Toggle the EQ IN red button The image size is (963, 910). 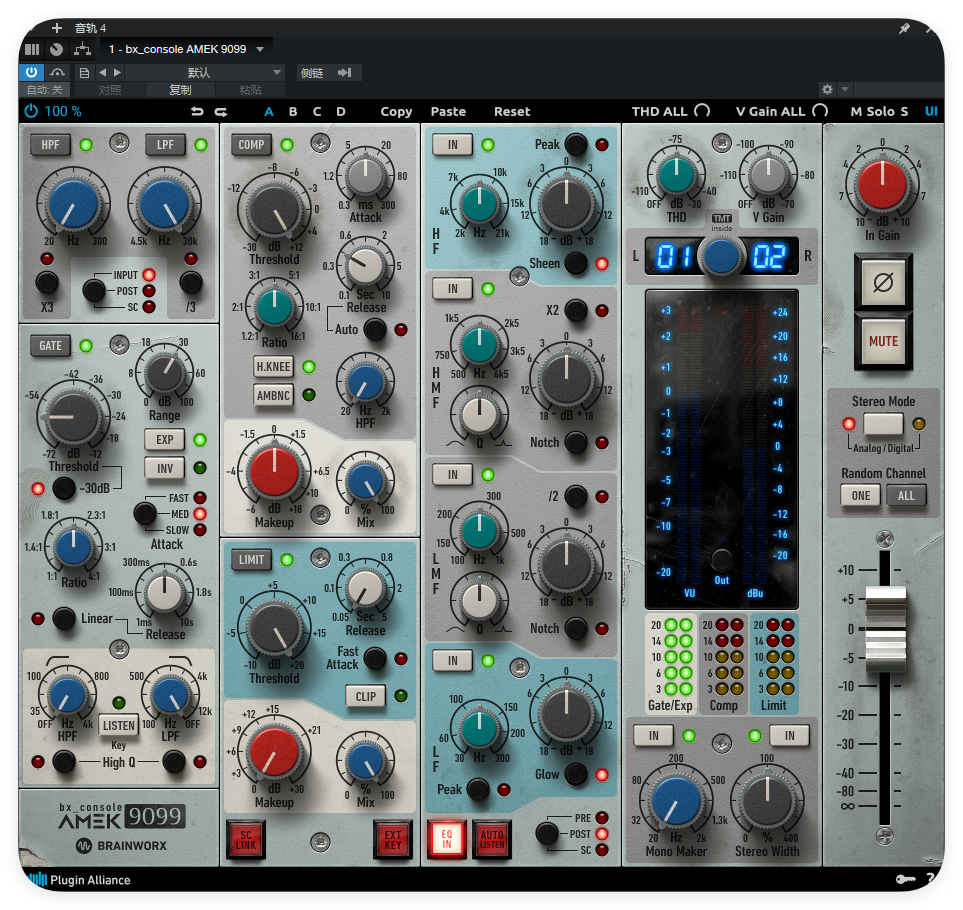pos(446,839)
